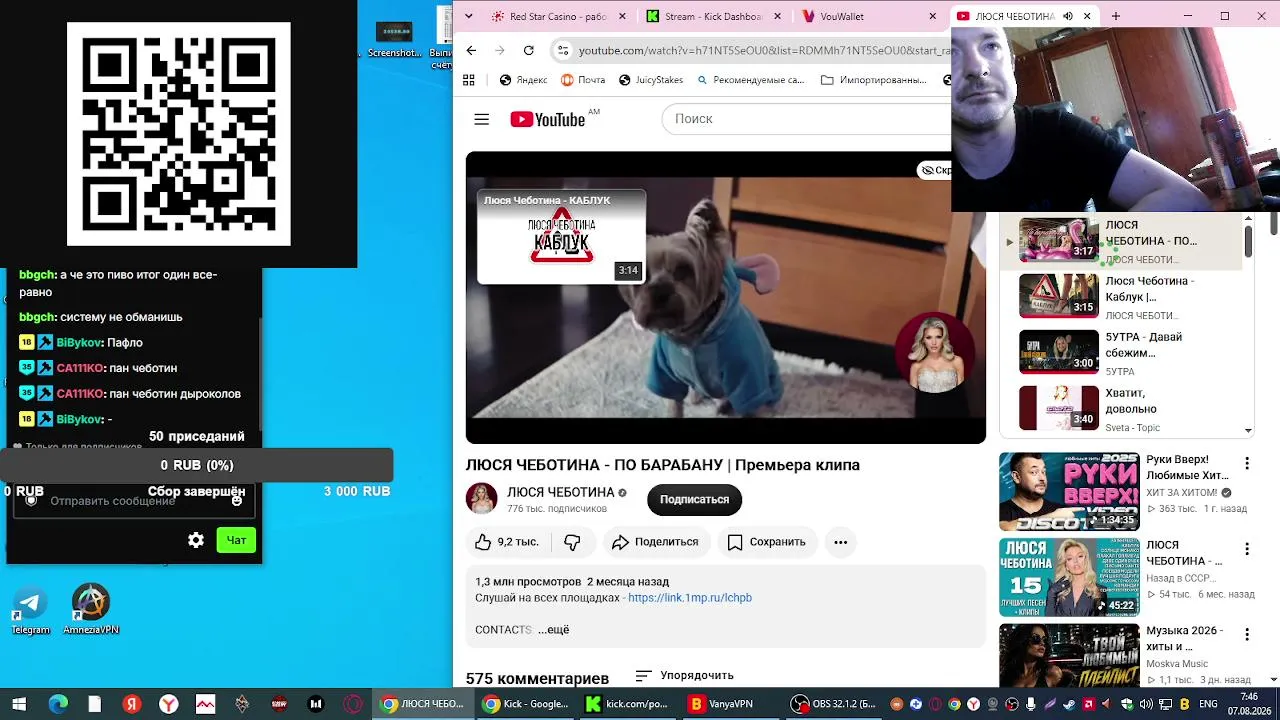
Task: Dislike the video with thumbs-down
Action: [x=572, y=542]
